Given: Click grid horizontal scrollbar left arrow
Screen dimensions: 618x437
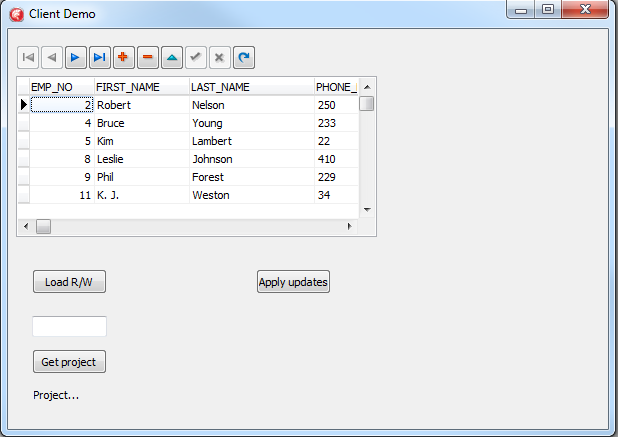Looking at the screenshot, I should tap(26, 226).
